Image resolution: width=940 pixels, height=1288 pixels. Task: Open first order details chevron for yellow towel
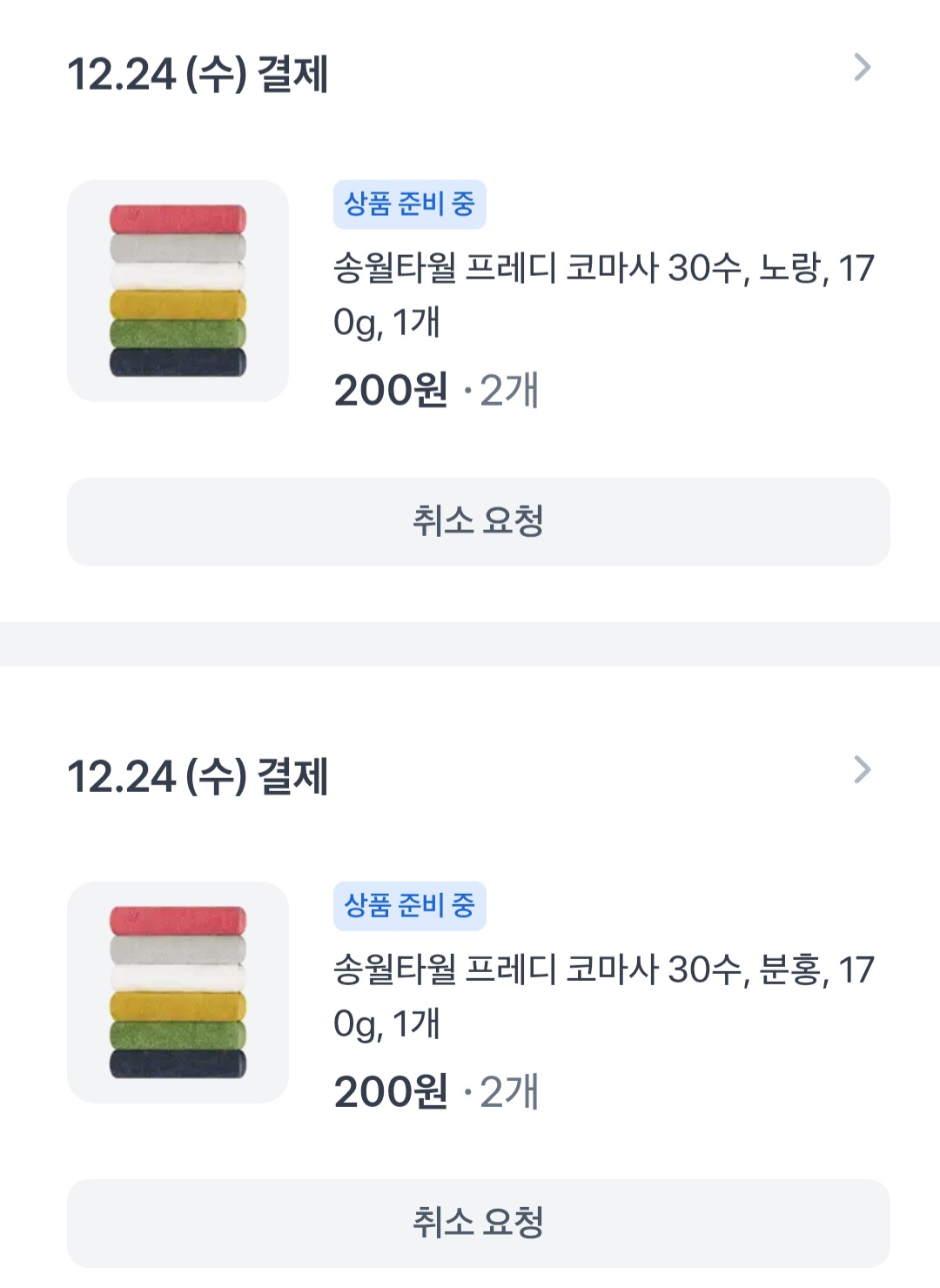click(x=862, y=68)
